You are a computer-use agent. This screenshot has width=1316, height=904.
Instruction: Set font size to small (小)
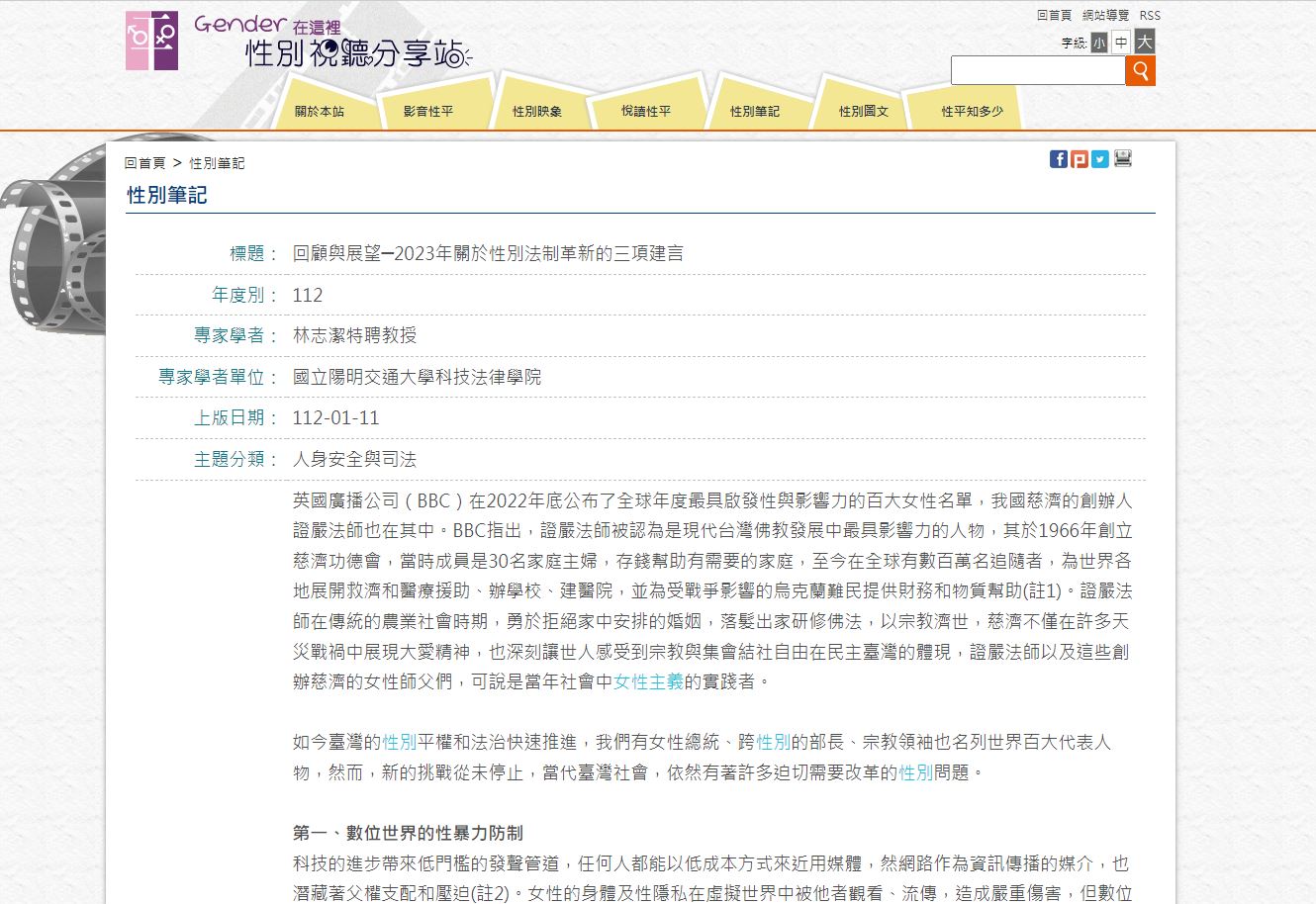(x=1099, y=44)
